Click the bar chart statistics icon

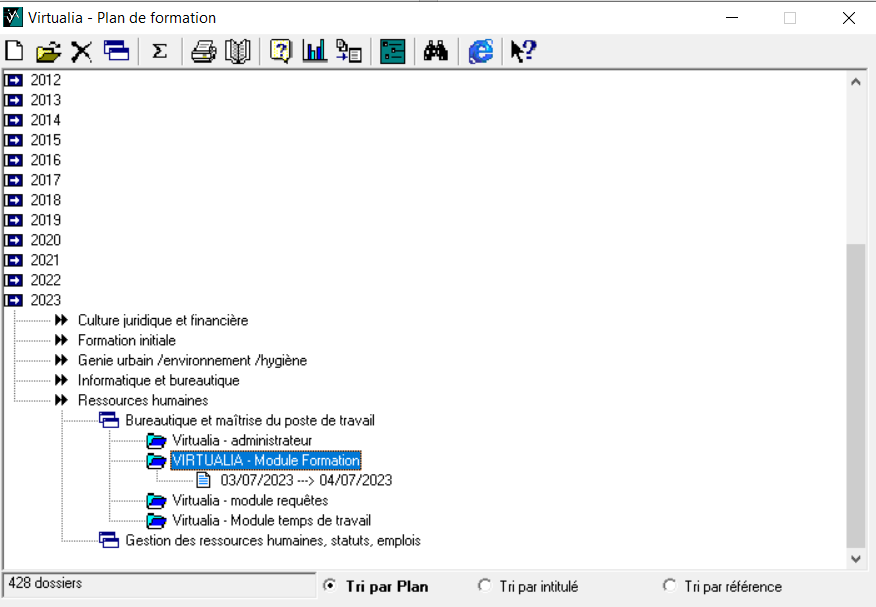click(315, 52)
